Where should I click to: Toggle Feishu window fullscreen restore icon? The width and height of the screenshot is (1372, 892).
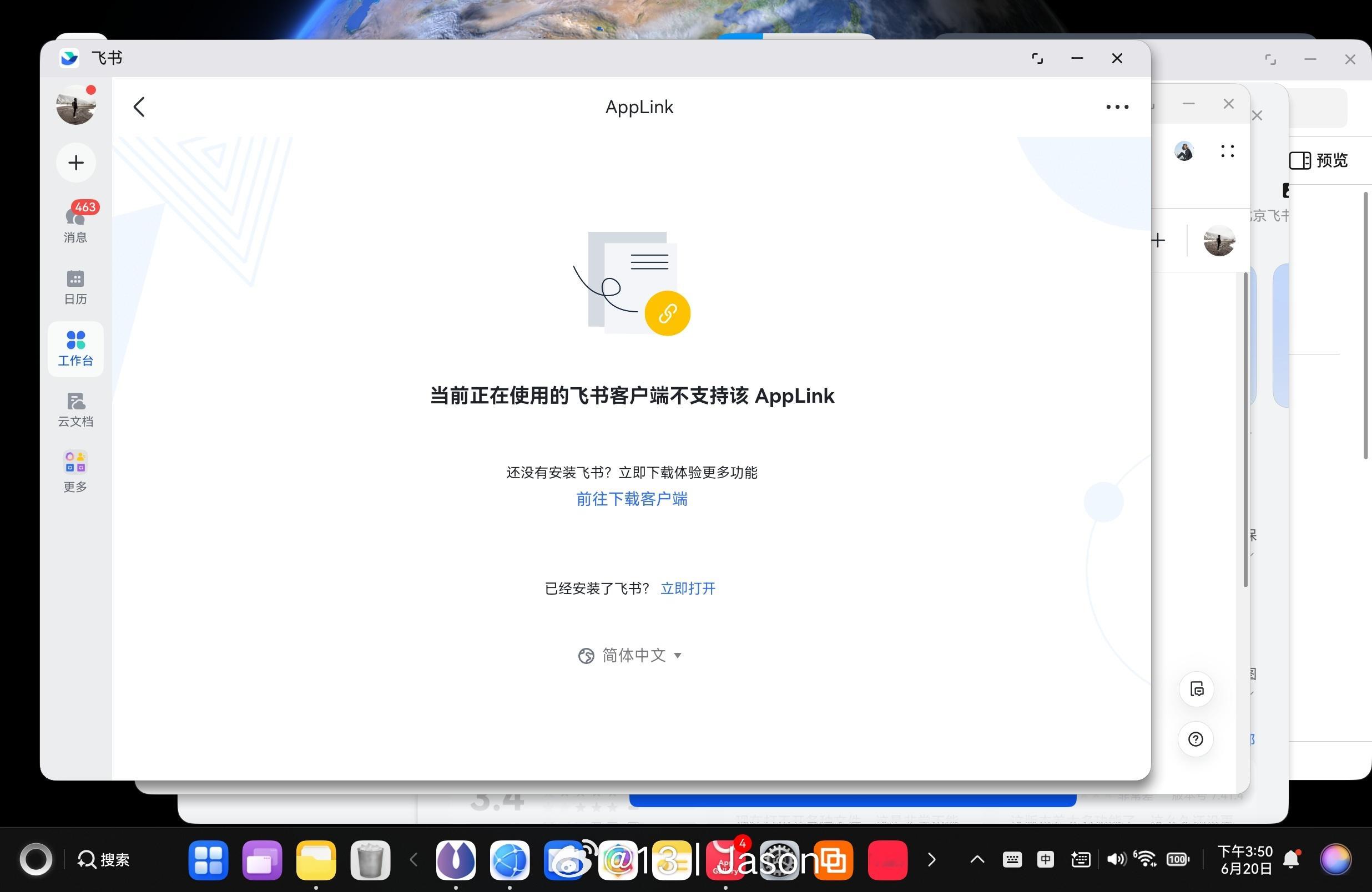(x=1037, y=58)
